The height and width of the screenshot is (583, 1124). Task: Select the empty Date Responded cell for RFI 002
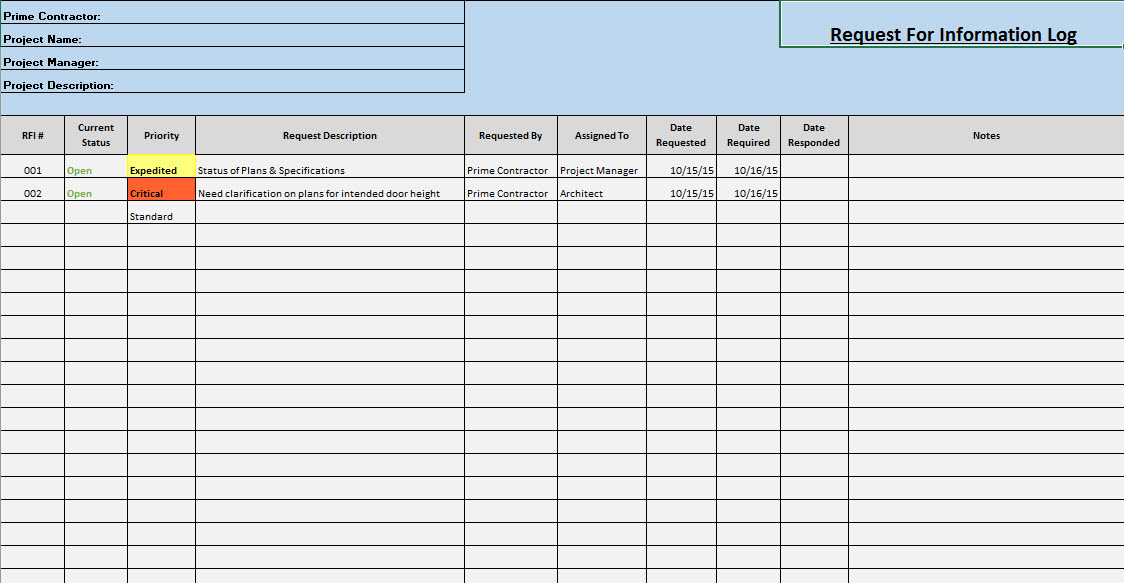pyautogui.click(x=814, y=189)
